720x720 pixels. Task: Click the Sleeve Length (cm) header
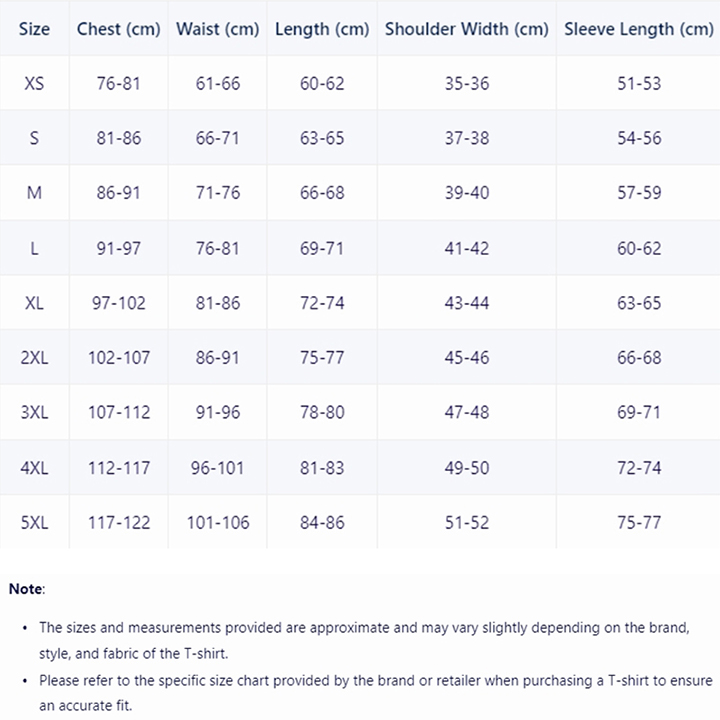639,29
